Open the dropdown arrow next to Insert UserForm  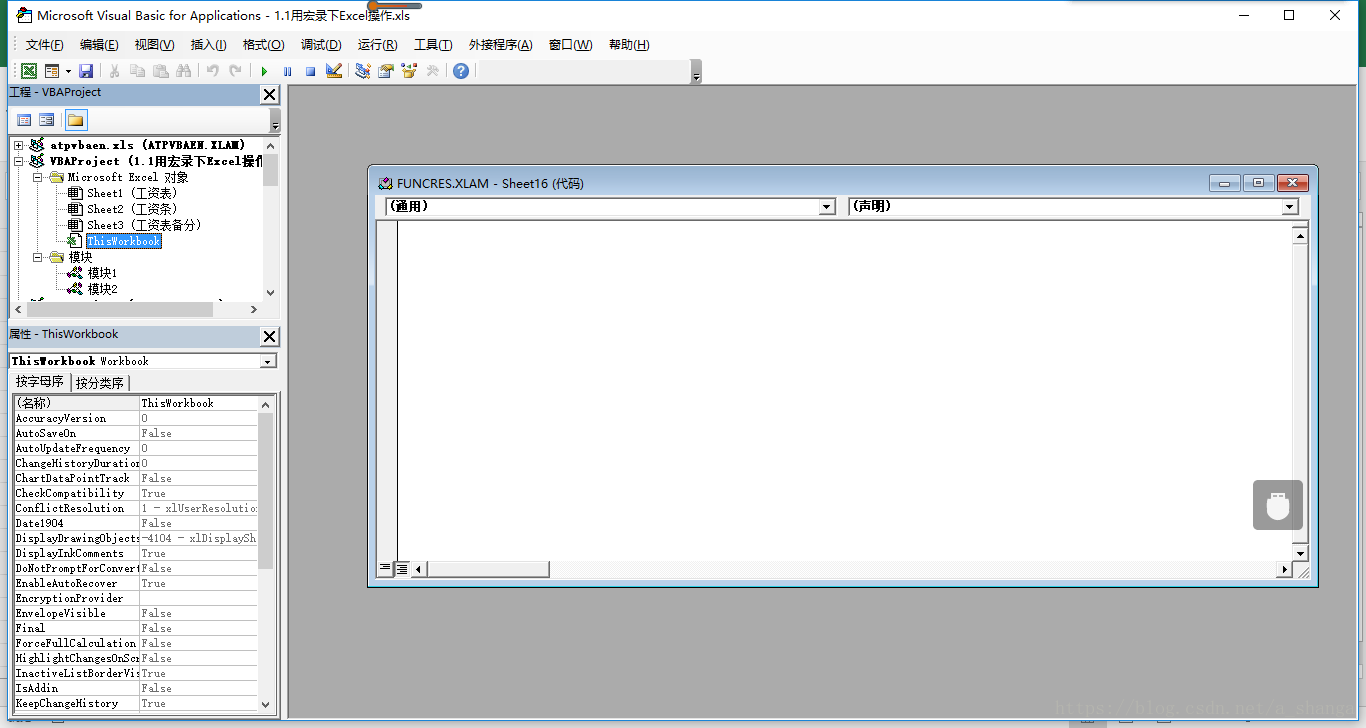pos(68,71)
